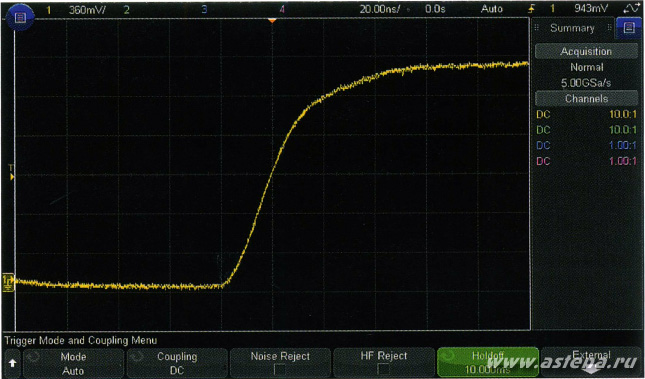Screen dimensions: 645x379
Task: Open the Coupling DC softkey
Action: click(x=177, y=363)
